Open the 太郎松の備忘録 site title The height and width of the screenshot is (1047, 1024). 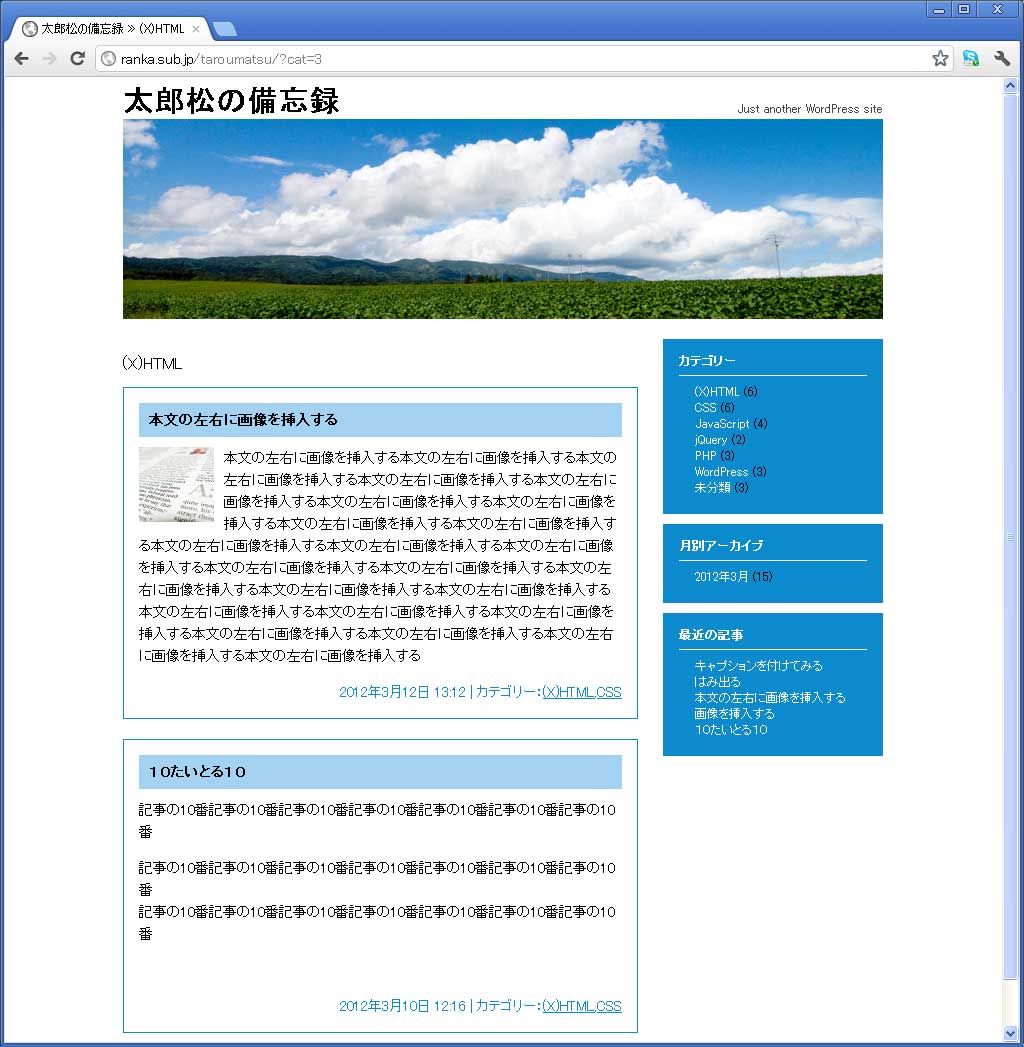click(x=232, y=100)
